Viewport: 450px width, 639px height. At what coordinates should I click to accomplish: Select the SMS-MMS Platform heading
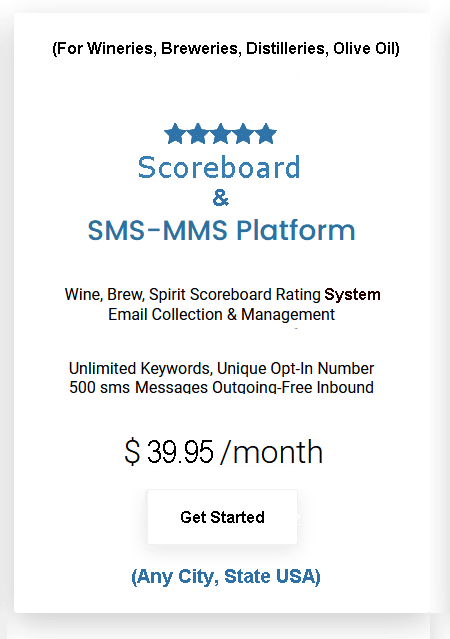click(221, 230)
